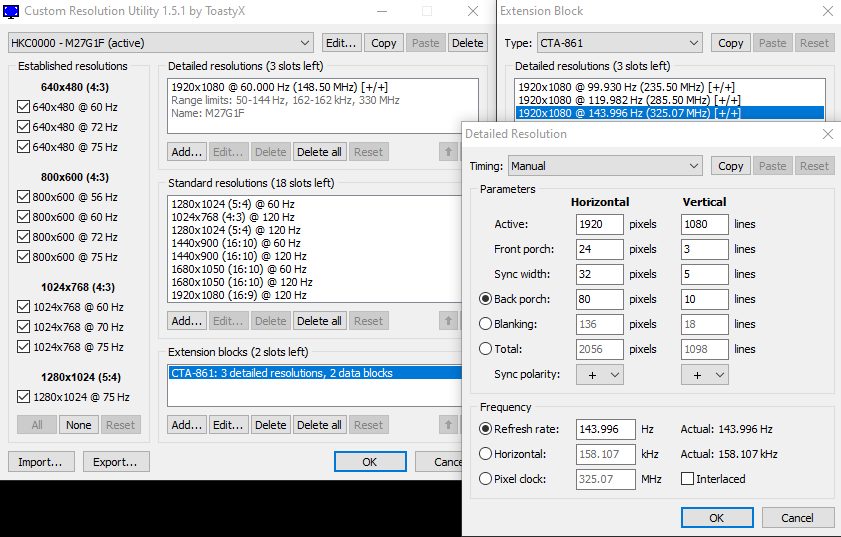Choose the Pixel clock frequency option
The height and width of the screenshot is (537, 841).
[x=486, y=479]
